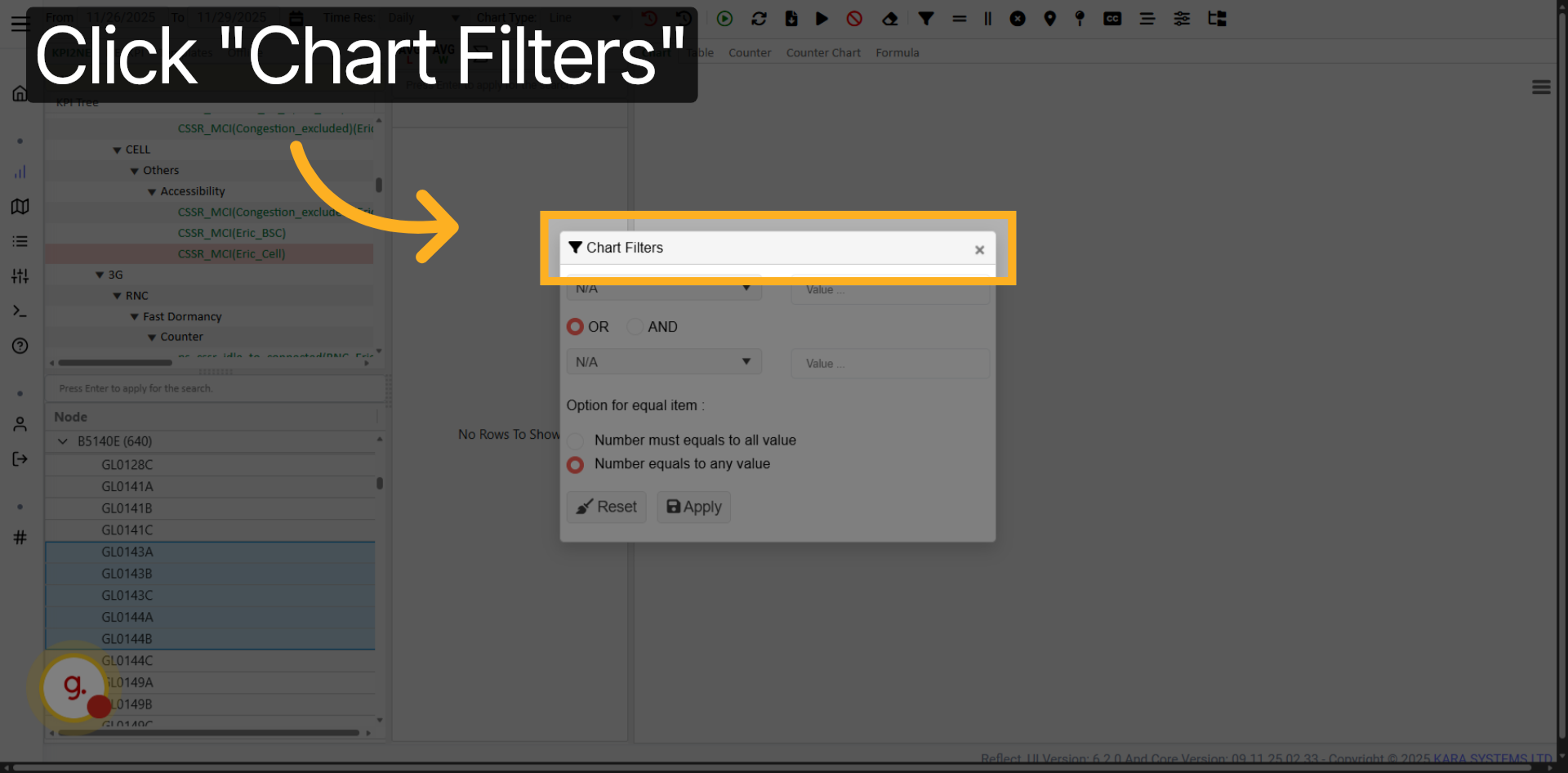Click the red prohibited circle icon
The height and width of the screenshot is (773, 1568).
coord(854,18)
